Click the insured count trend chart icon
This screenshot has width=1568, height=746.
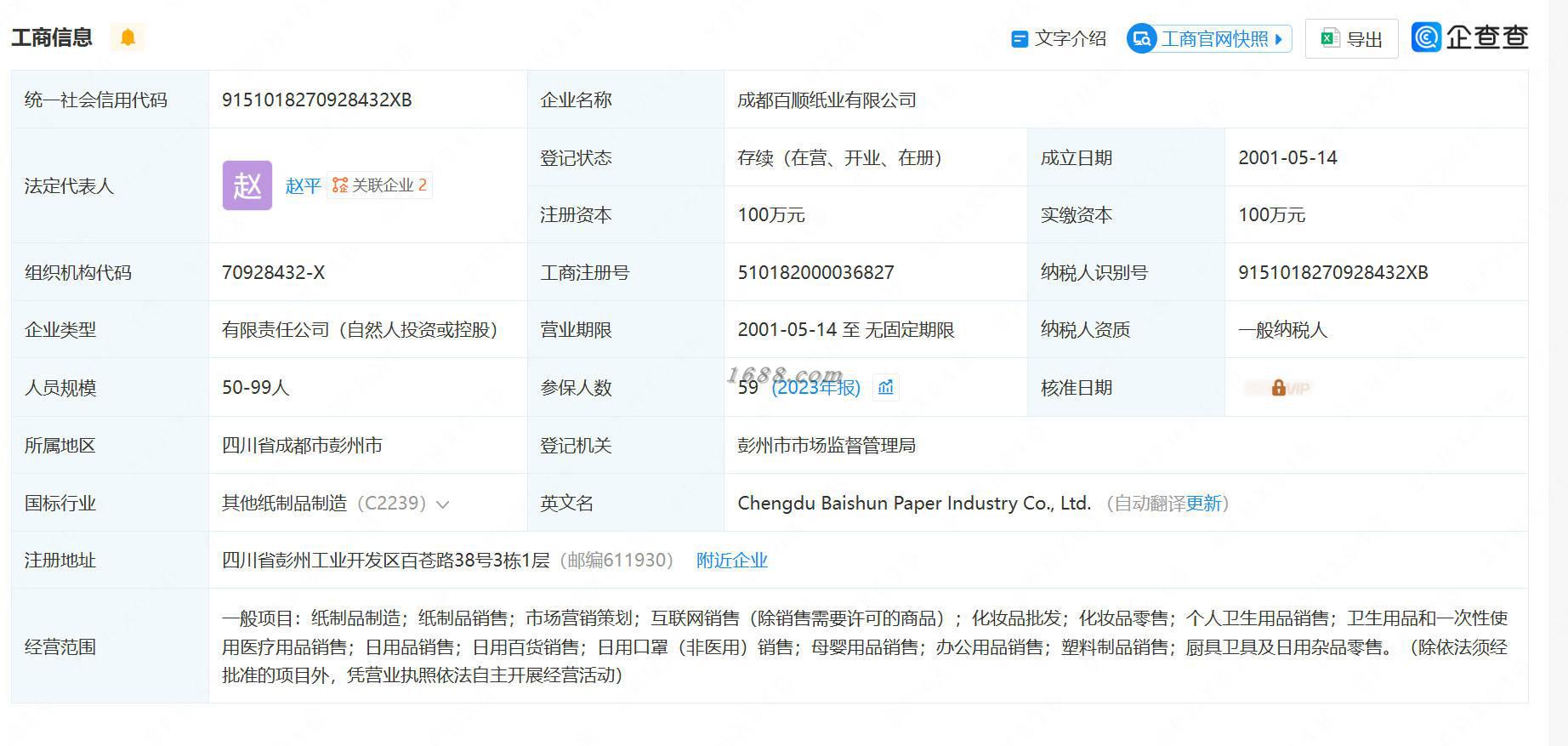pyautogui.click(x=886, y=388)
